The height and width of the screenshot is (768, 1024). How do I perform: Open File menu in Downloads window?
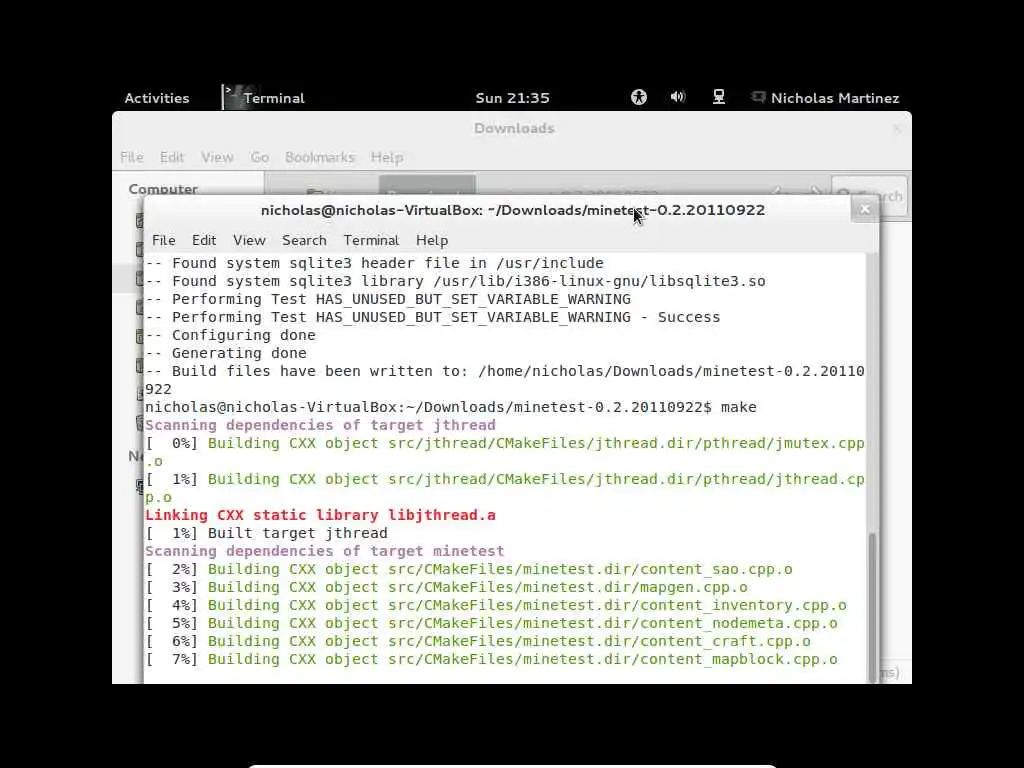[x=131, y=157]
